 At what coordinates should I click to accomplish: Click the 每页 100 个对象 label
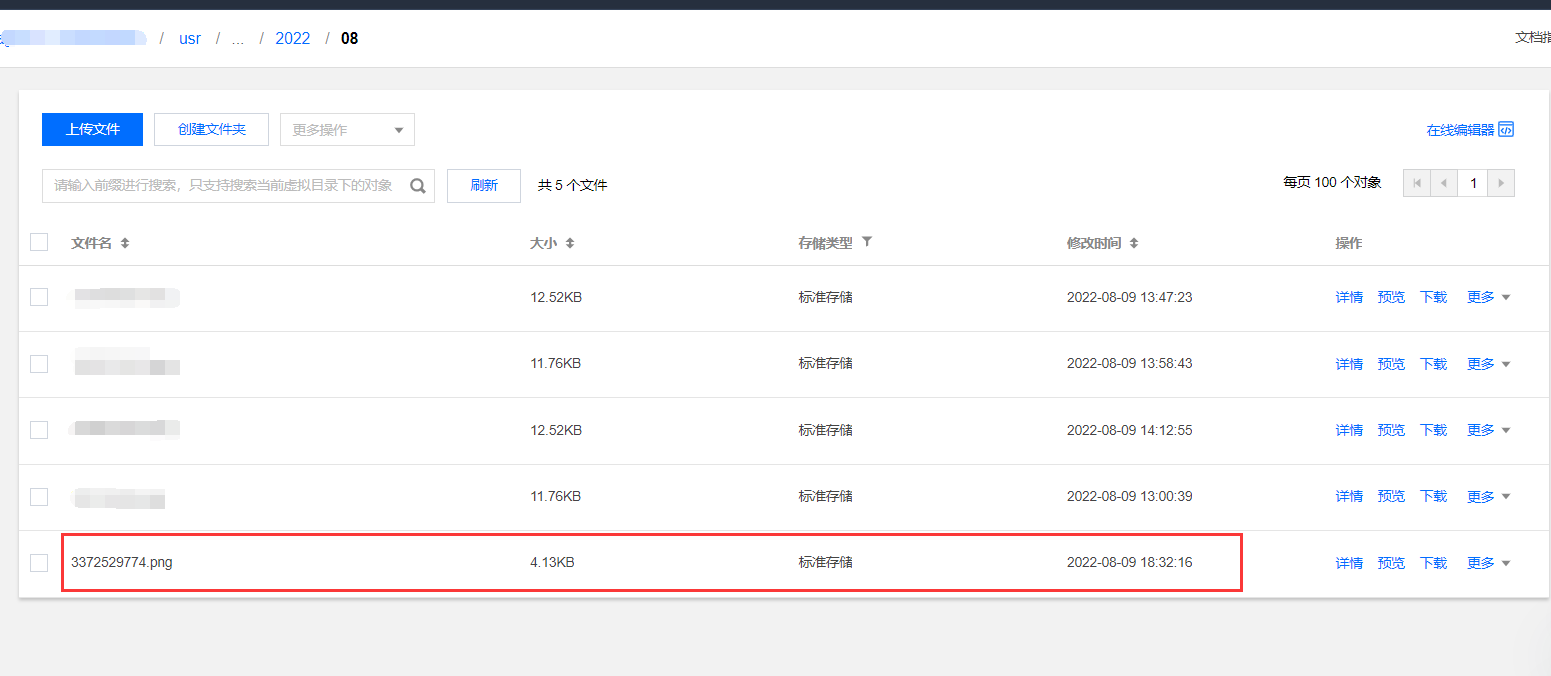(x=1332, y=183)
